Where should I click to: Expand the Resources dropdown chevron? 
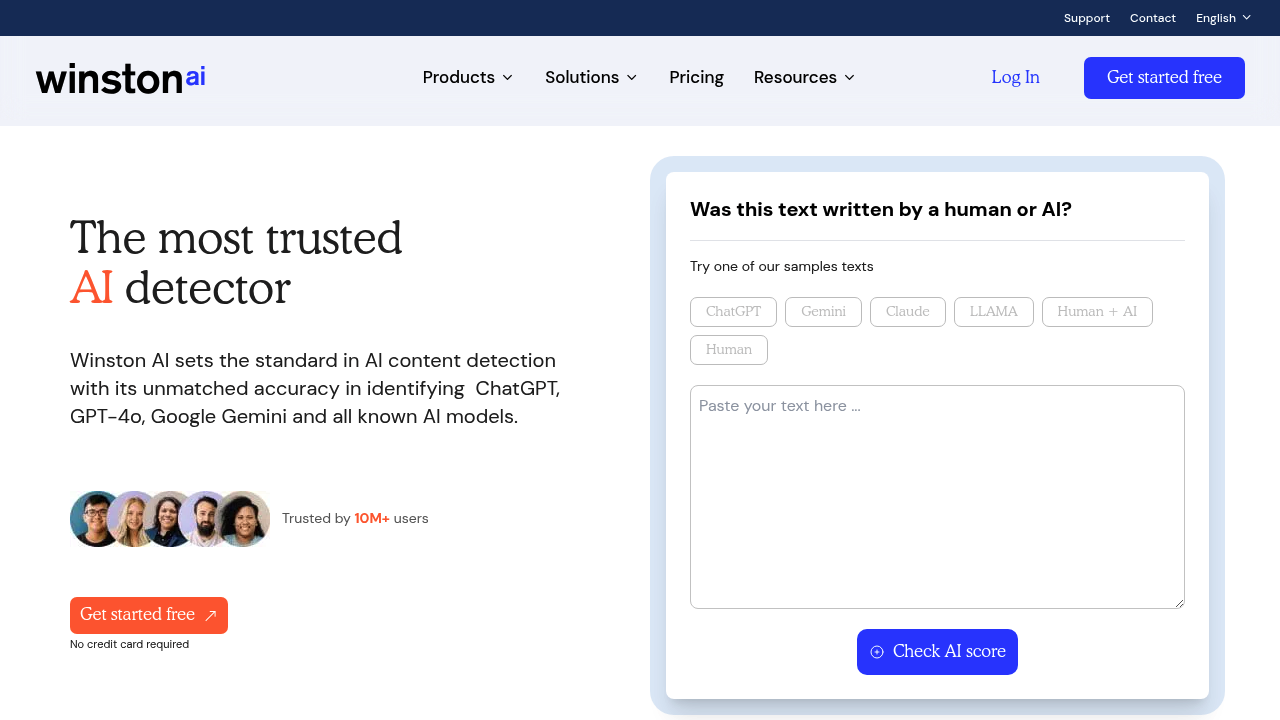pyautogui.click(x=850, y=78)
